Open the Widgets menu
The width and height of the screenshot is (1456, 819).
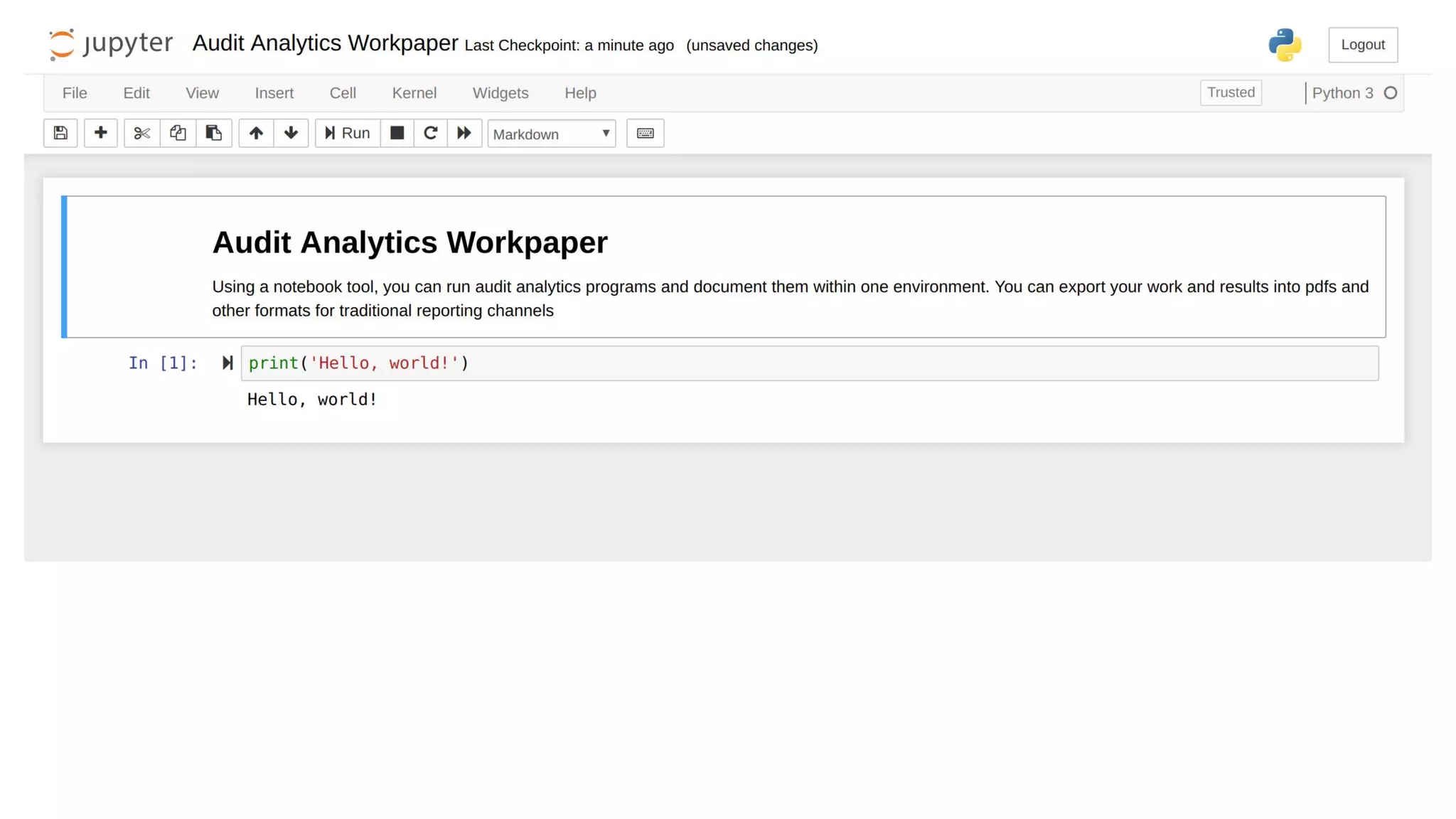coord(500,93)
